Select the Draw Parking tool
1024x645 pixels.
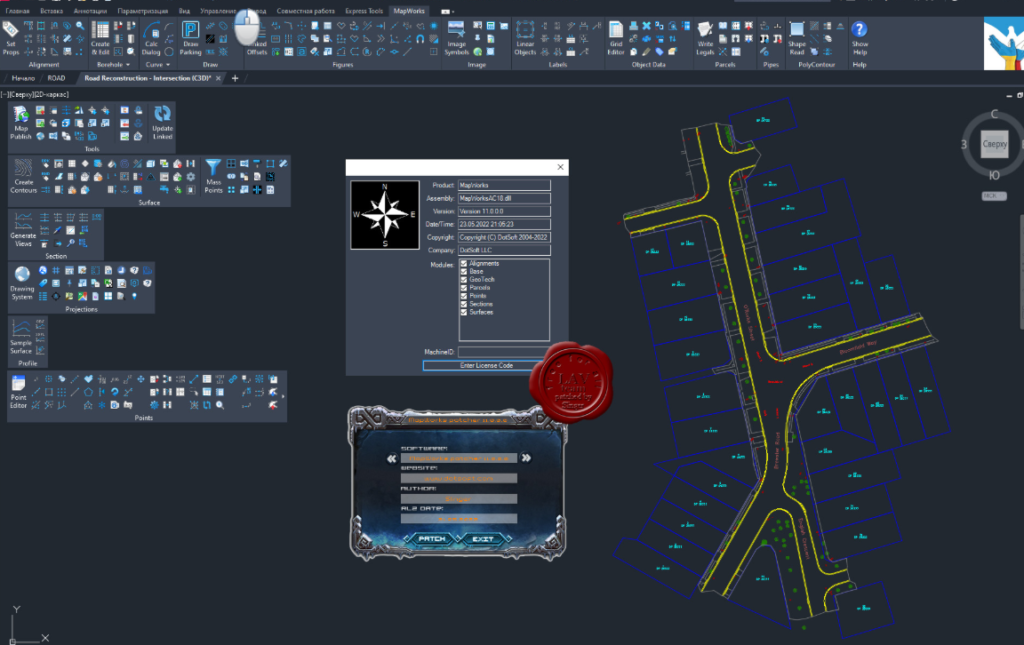pyautogui.click(x=190, y=38)
